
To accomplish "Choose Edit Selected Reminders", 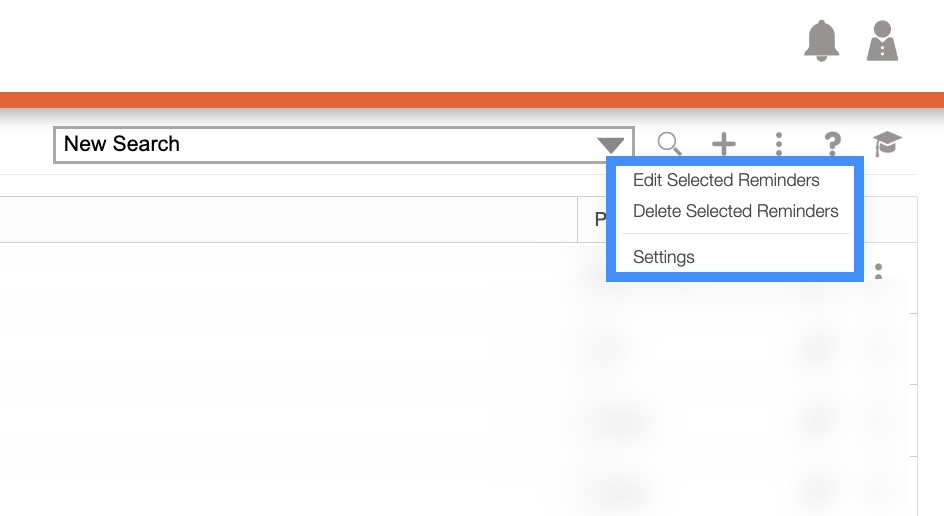I will [x=726, y=180].
